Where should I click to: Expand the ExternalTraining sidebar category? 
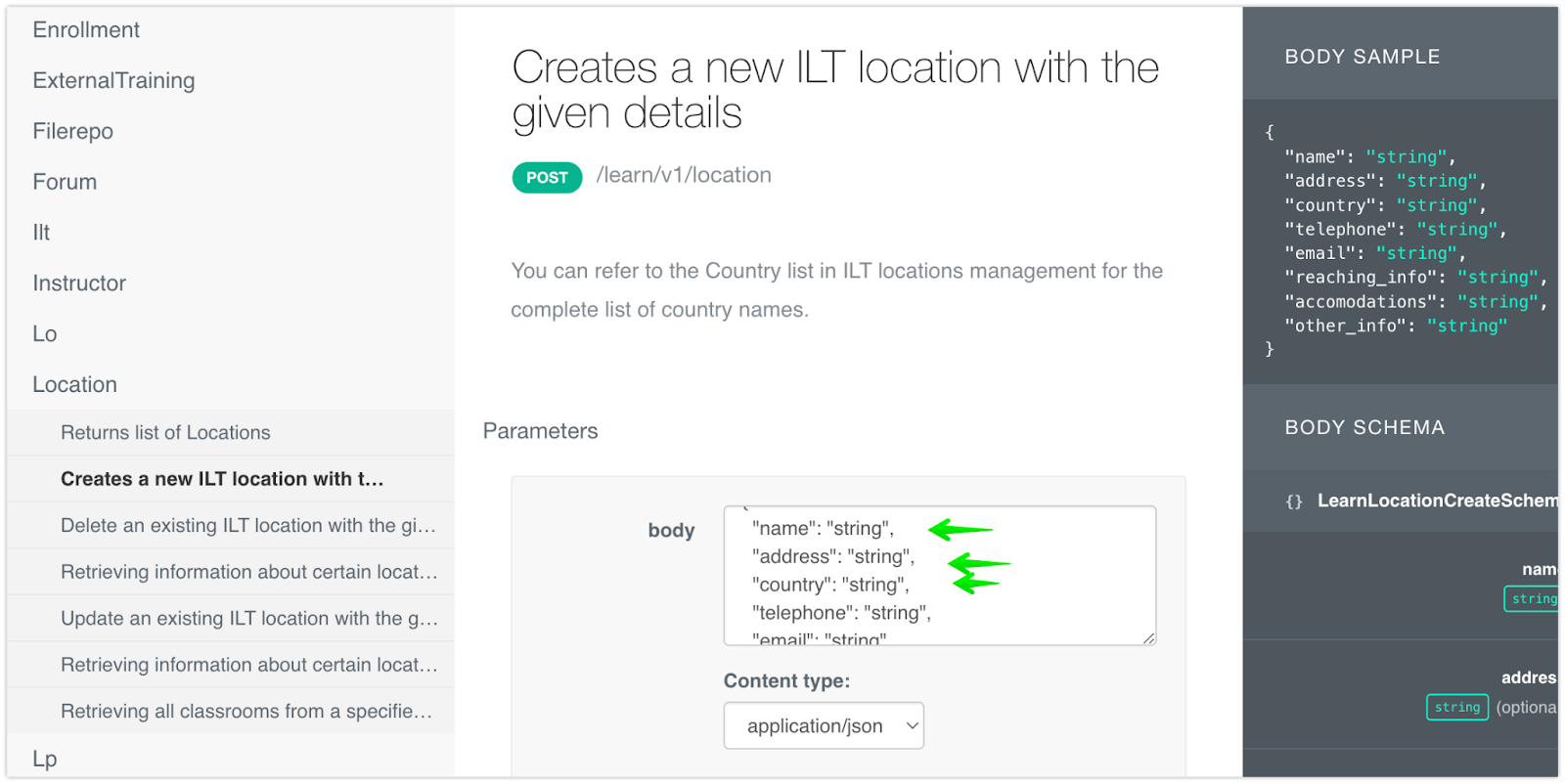(x=113, y=81)
